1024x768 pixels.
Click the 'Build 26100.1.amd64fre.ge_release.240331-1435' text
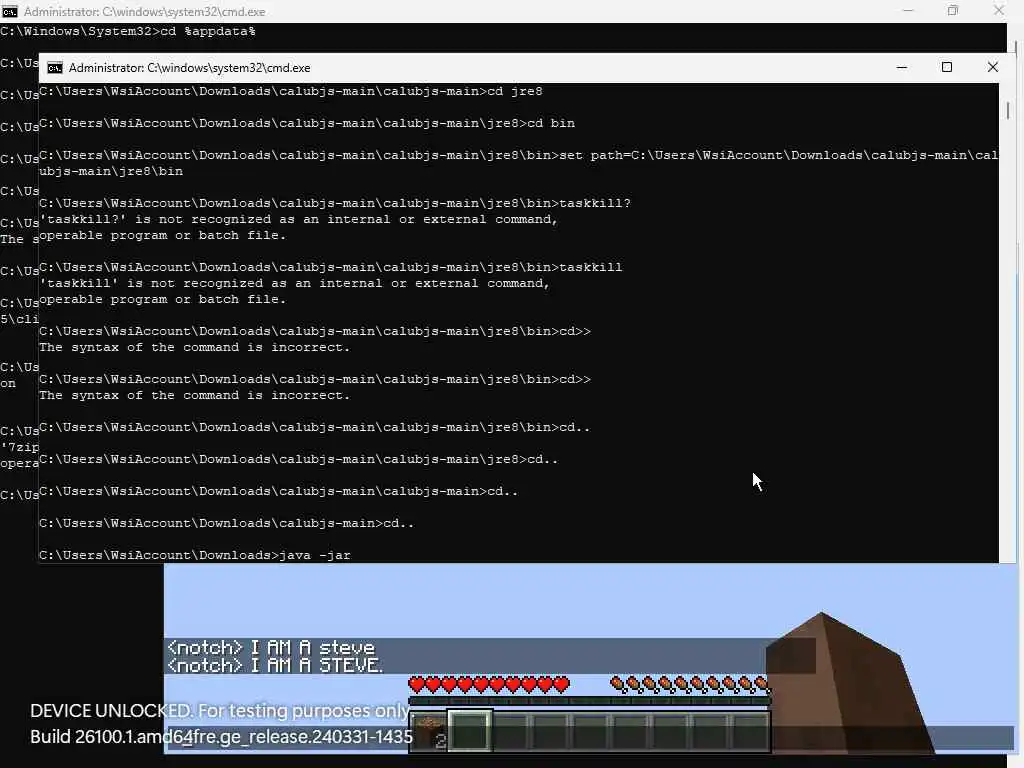pos(221,737)
